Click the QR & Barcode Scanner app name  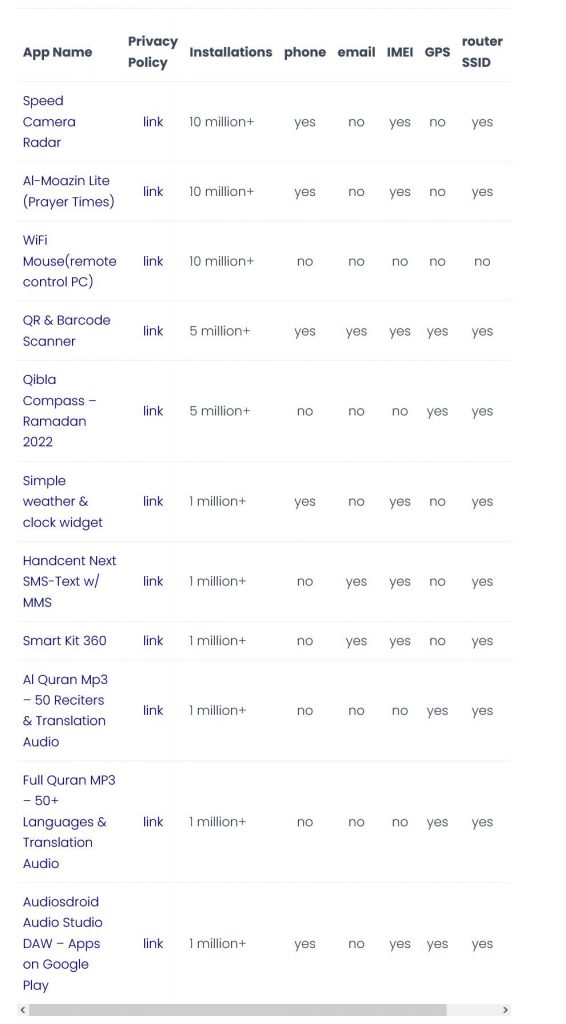(67, 330)
